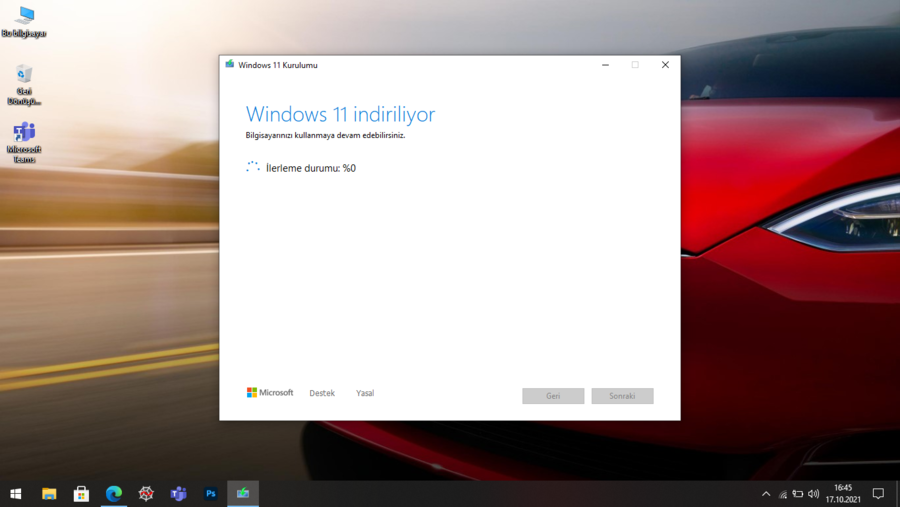Screen dimensions: 900x507
Task: Open the volume speaker tray icon
Action: click(x=813, y=494)
